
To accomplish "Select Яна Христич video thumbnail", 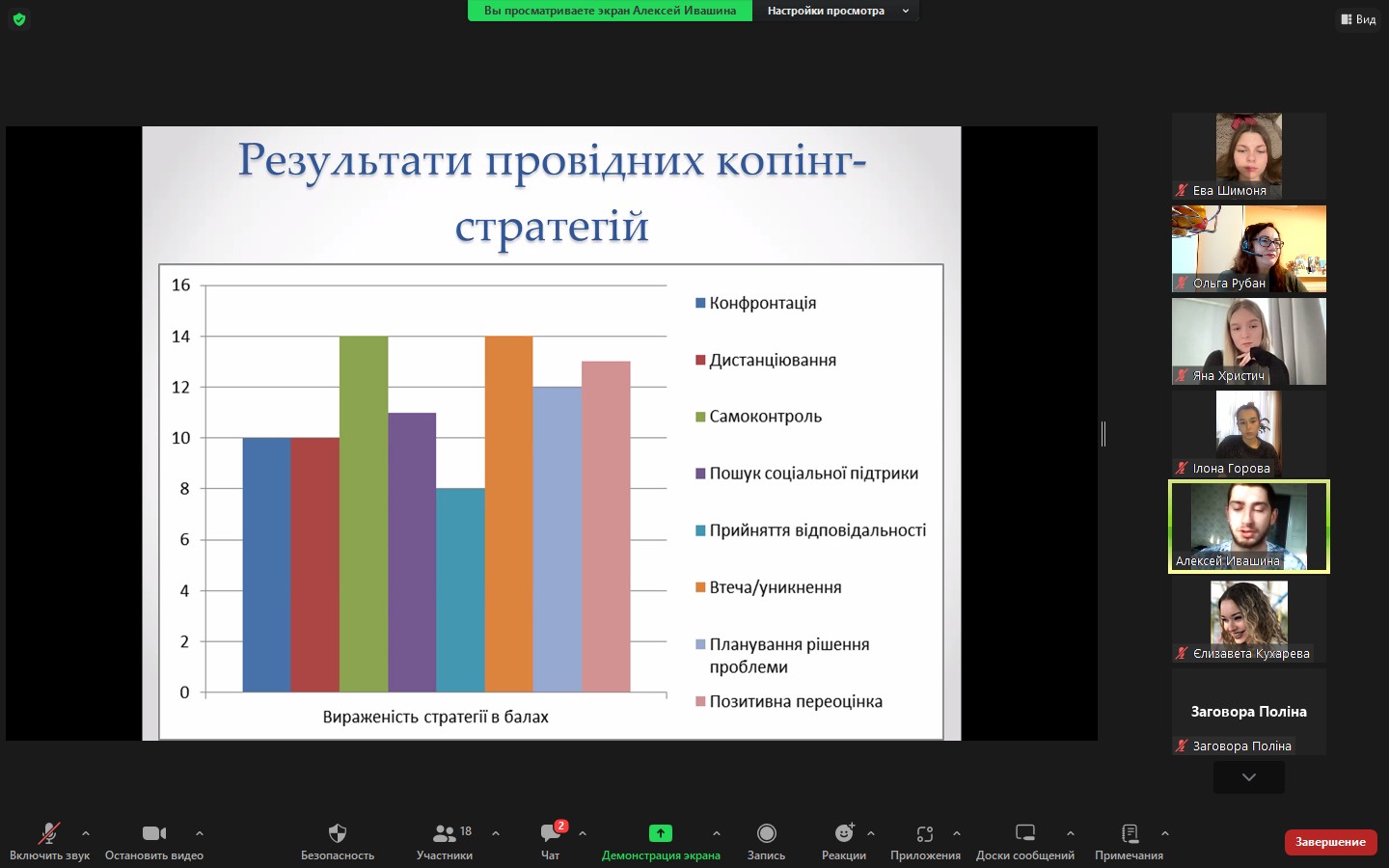I will 1249,341.
